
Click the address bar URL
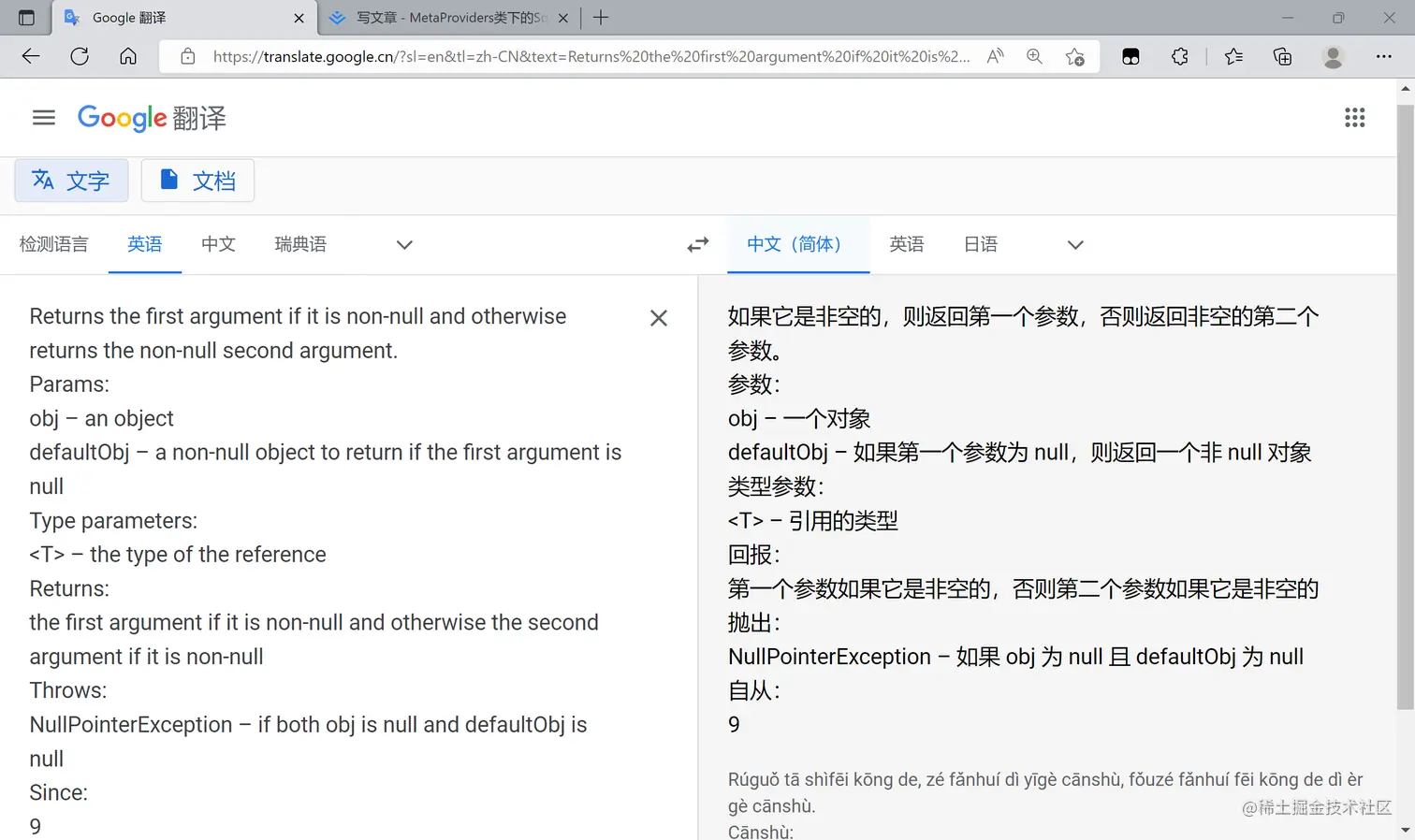tap(591, 56)
